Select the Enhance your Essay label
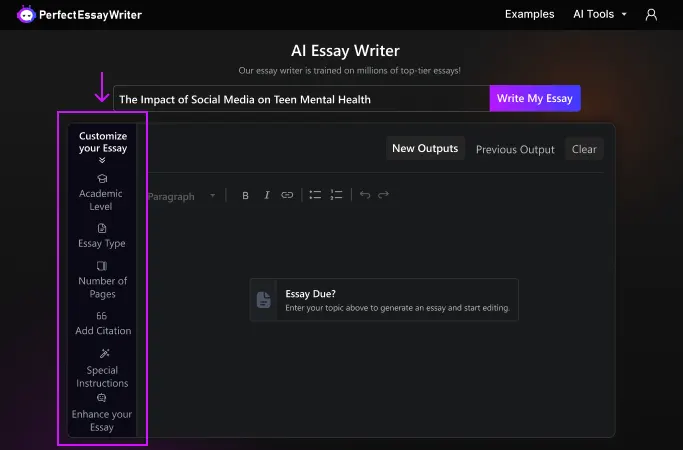The height and width of the screenshot is (450, 683). tap(102, 421)
